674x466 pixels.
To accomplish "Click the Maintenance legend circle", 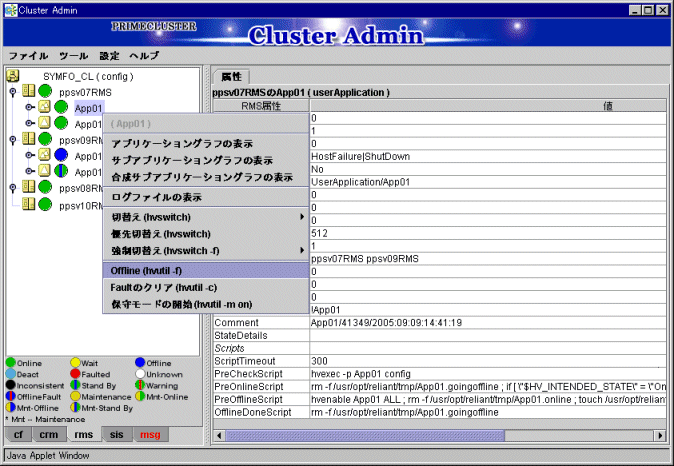I will click(75, 396).
